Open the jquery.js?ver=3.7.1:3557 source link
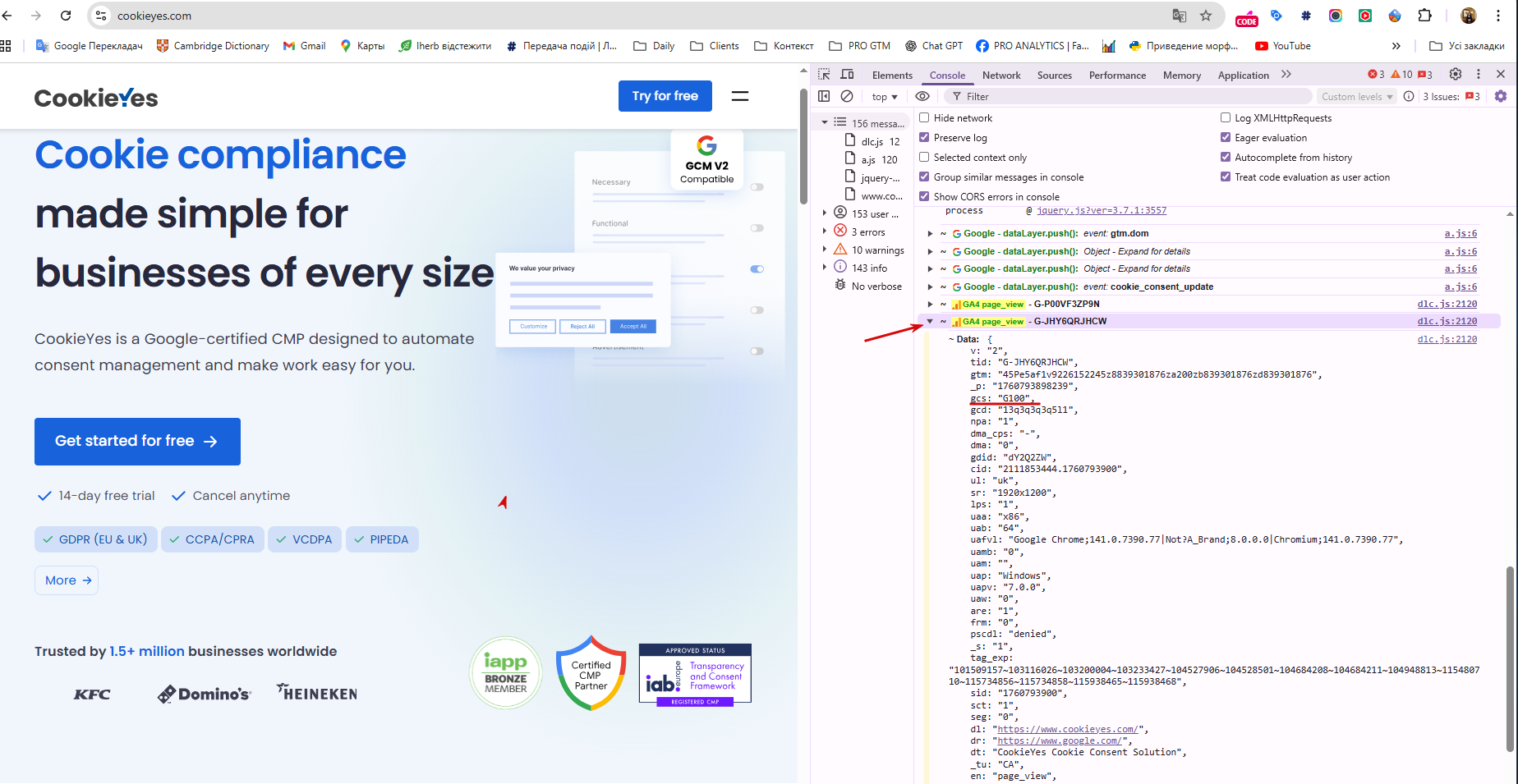The height and width of the screenshot is (784, 1518). (x=1102, y=211)
